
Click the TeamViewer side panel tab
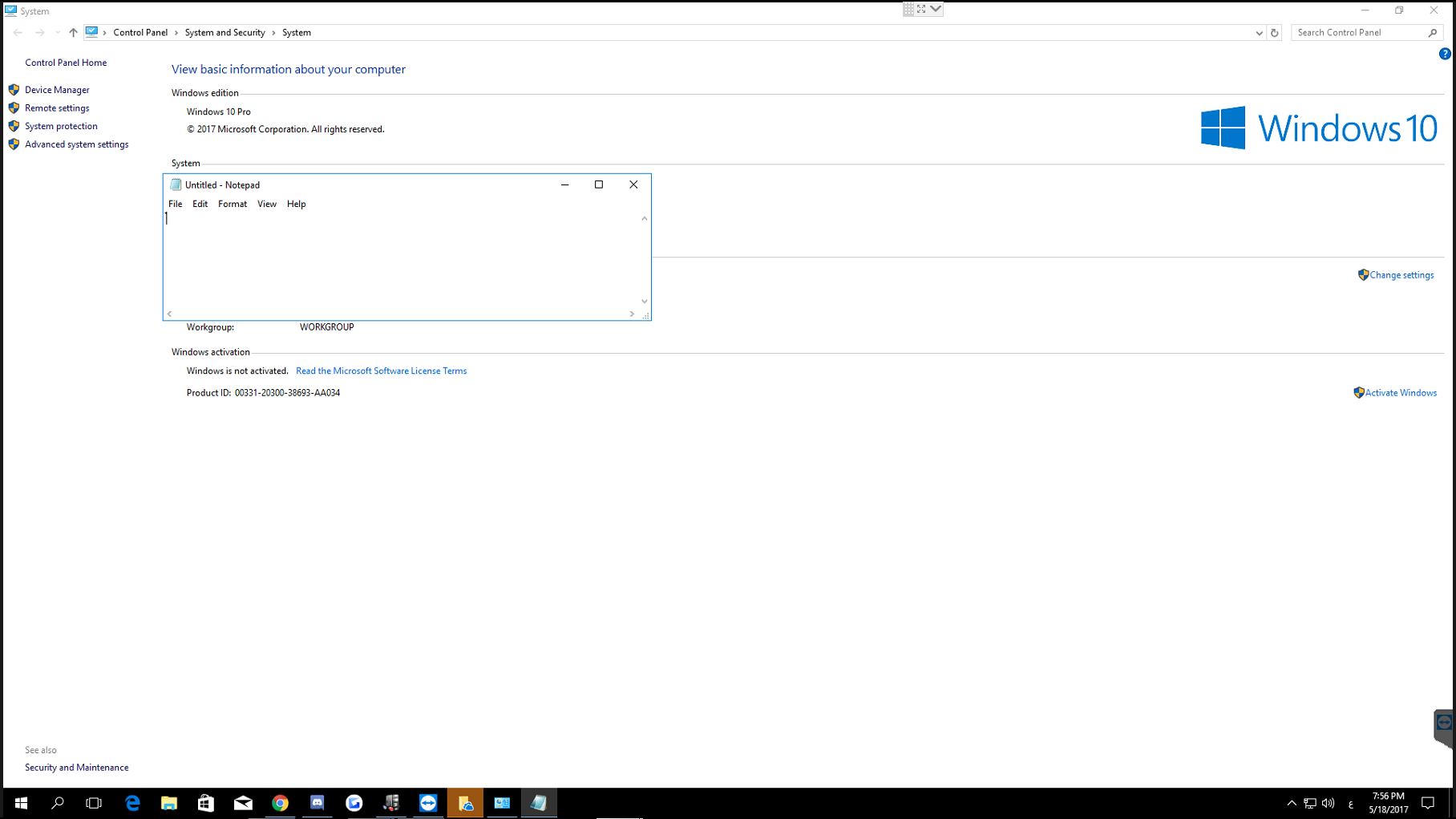click(x=1444, y=728)
